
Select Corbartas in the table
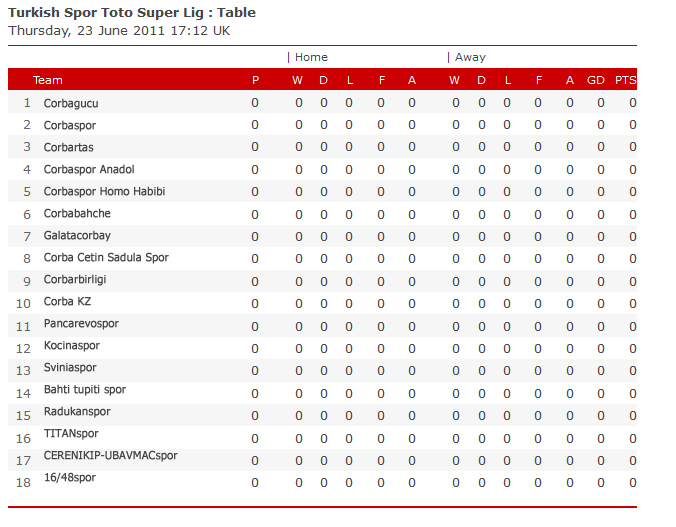[69, 147]
